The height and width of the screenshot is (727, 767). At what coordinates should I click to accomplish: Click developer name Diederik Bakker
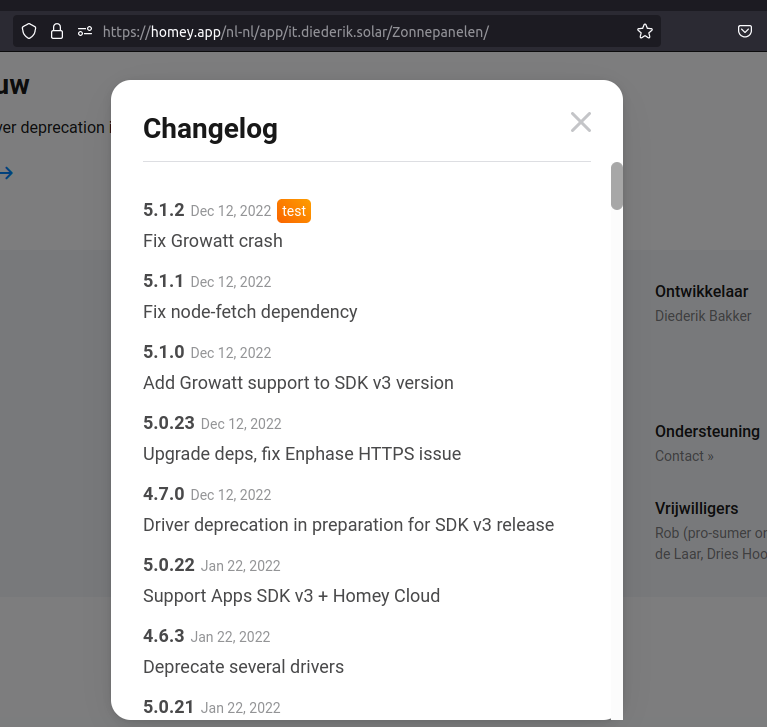[x=703, y=316]
